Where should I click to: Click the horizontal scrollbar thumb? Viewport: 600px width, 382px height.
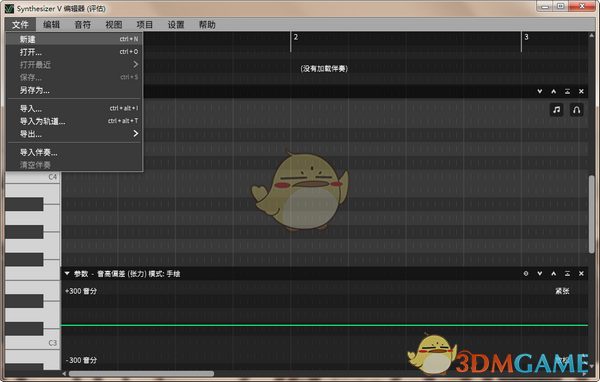pyautogui.click(x=141, y=373)
